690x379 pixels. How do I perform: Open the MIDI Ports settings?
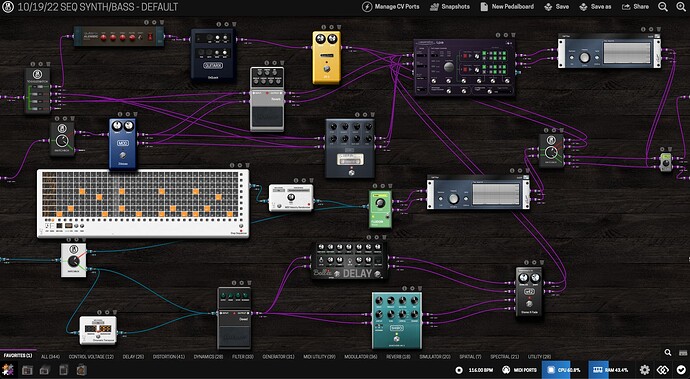(519, 370)
